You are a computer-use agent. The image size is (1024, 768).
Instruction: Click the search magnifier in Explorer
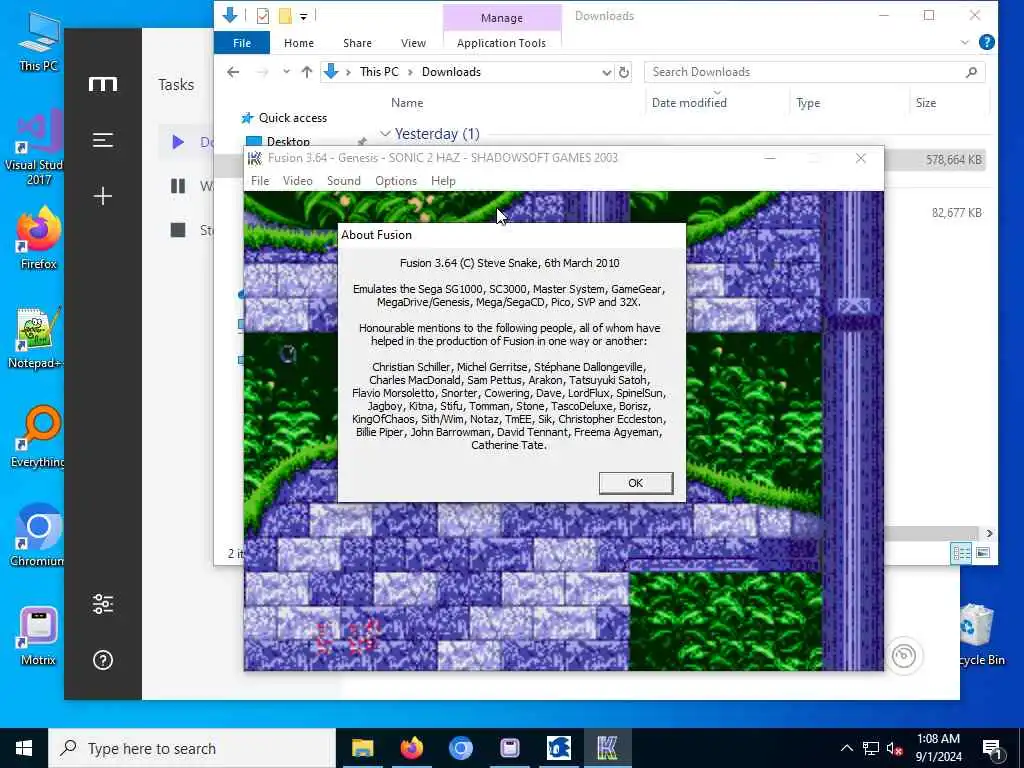point(971,72)
